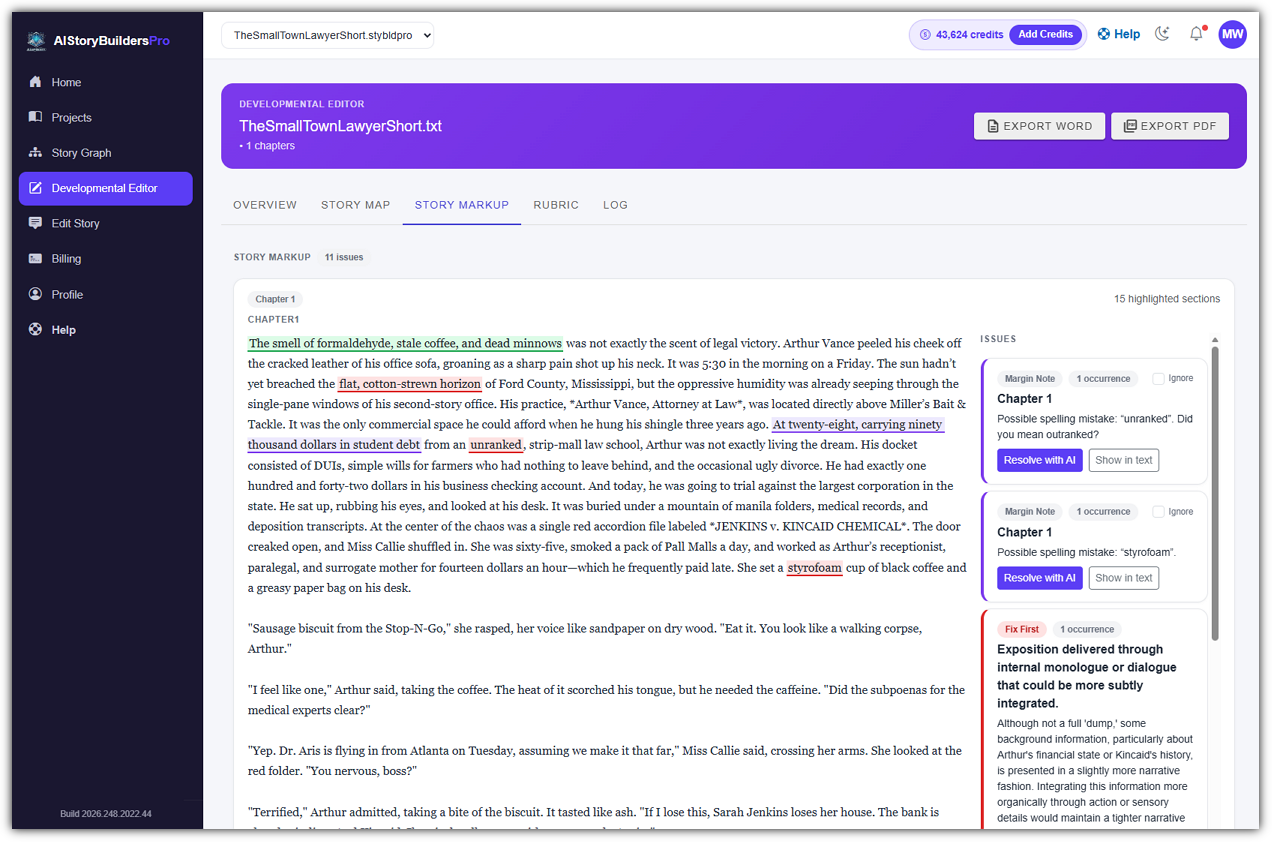Click the Build 2026.248.2022.44 version text
Image resolution: width=1272 pixels, height=842 pixels.
106,814
